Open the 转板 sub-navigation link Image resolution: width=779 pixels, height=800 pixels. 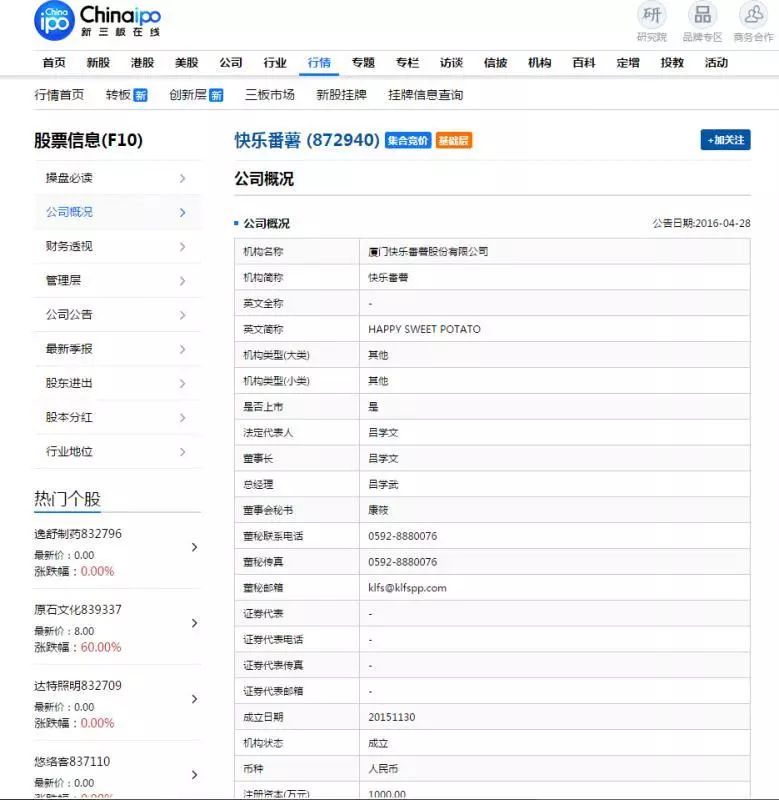coord(118,95)
